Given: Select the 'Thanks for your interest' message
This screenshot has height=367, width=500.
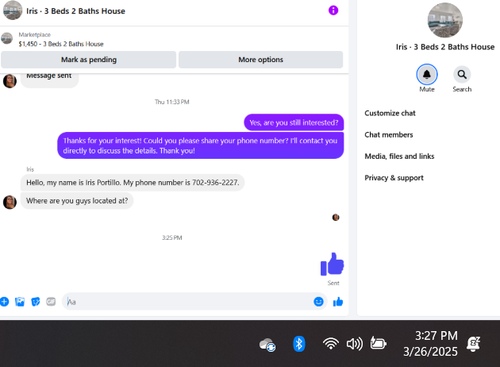Looking at the screenshot, I should click(x=200, y=146).
